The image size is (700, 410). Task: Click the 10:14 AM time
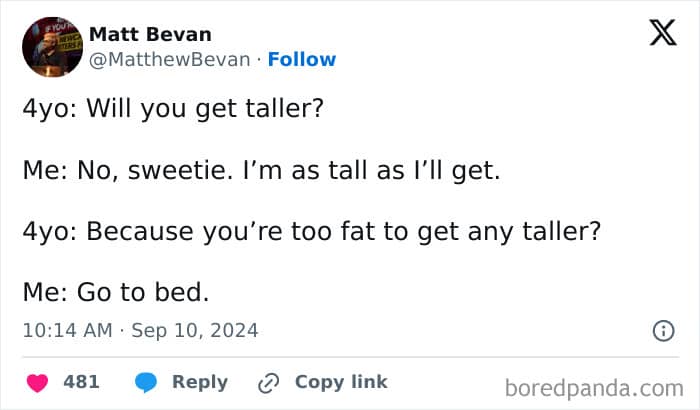point(64,330)
